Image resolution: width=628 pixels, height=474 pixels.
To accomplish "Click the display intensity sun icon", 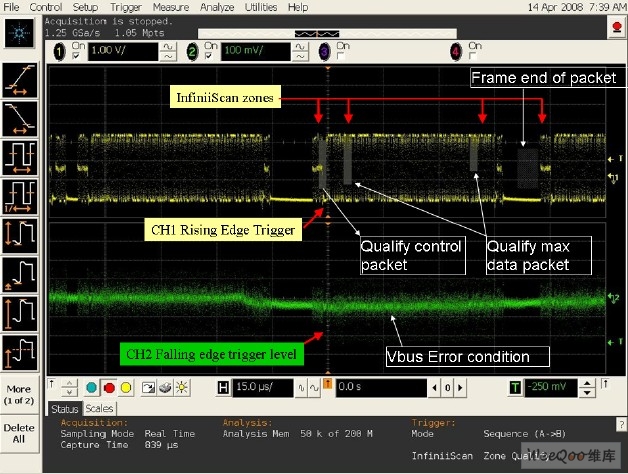I will [182, 388].
